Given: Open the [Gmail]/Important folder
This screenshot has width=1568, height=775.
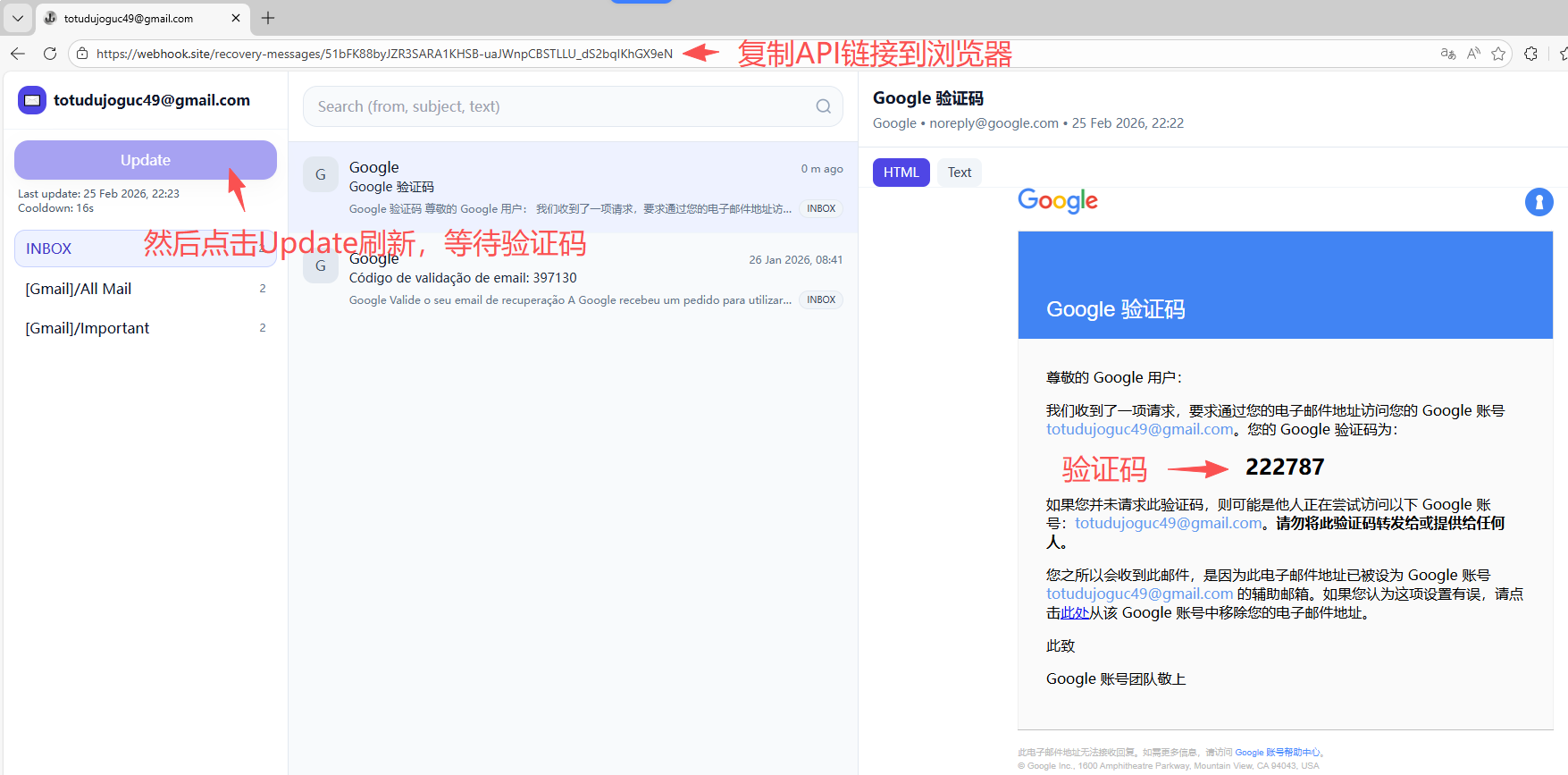Looking at the screenshot, I should (146, 328).
